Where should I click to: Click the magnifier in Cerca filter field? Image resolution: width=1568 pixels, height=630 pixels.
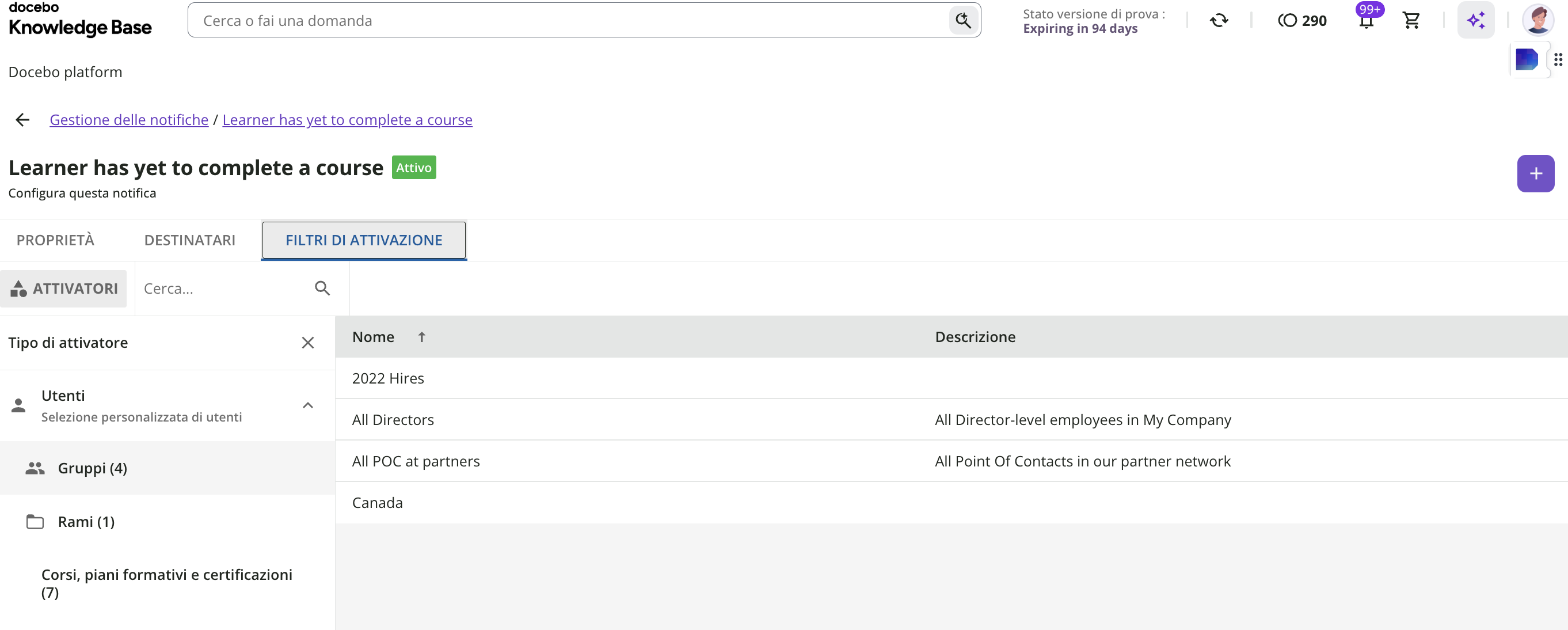[x=322, y=289]
